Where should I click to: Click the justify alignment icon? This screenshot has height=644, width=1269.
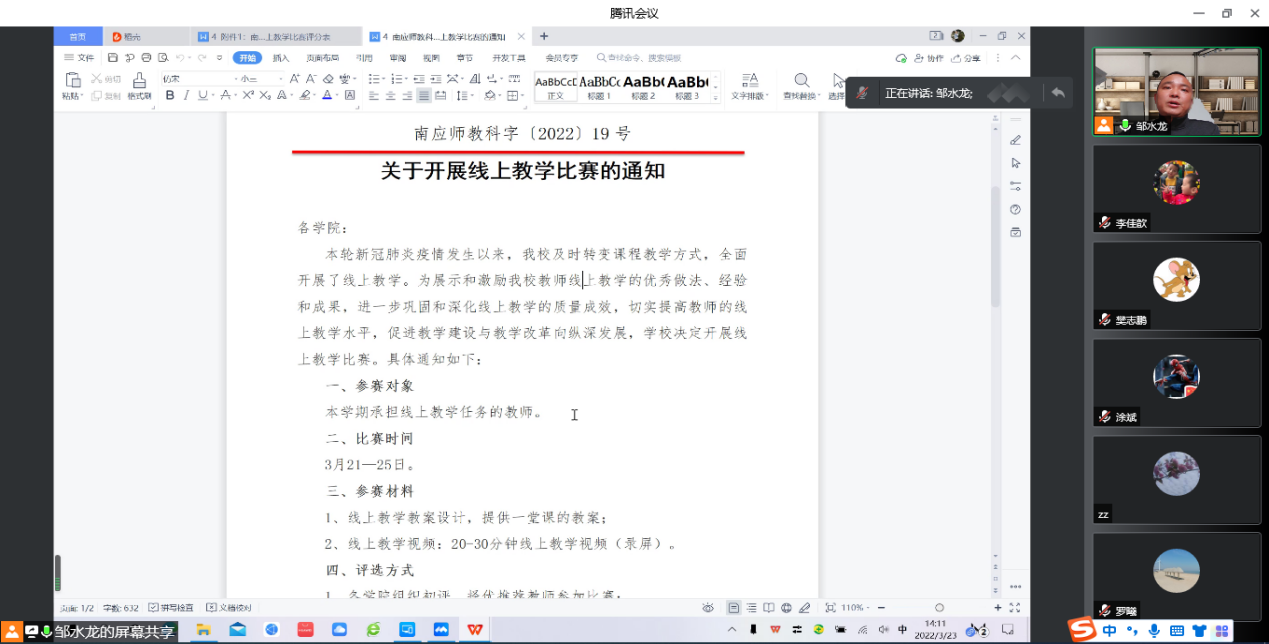pyautogui.click(x=424, y=96)
